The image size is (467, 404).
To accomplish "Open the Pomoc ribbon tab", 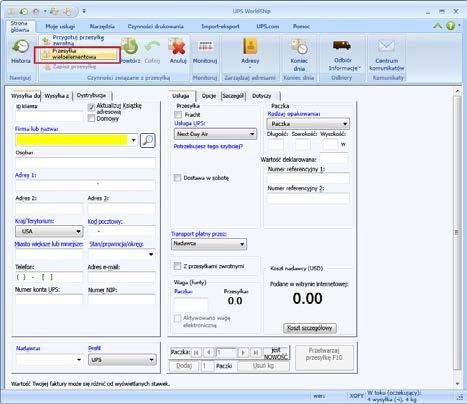I will [301, 26].
